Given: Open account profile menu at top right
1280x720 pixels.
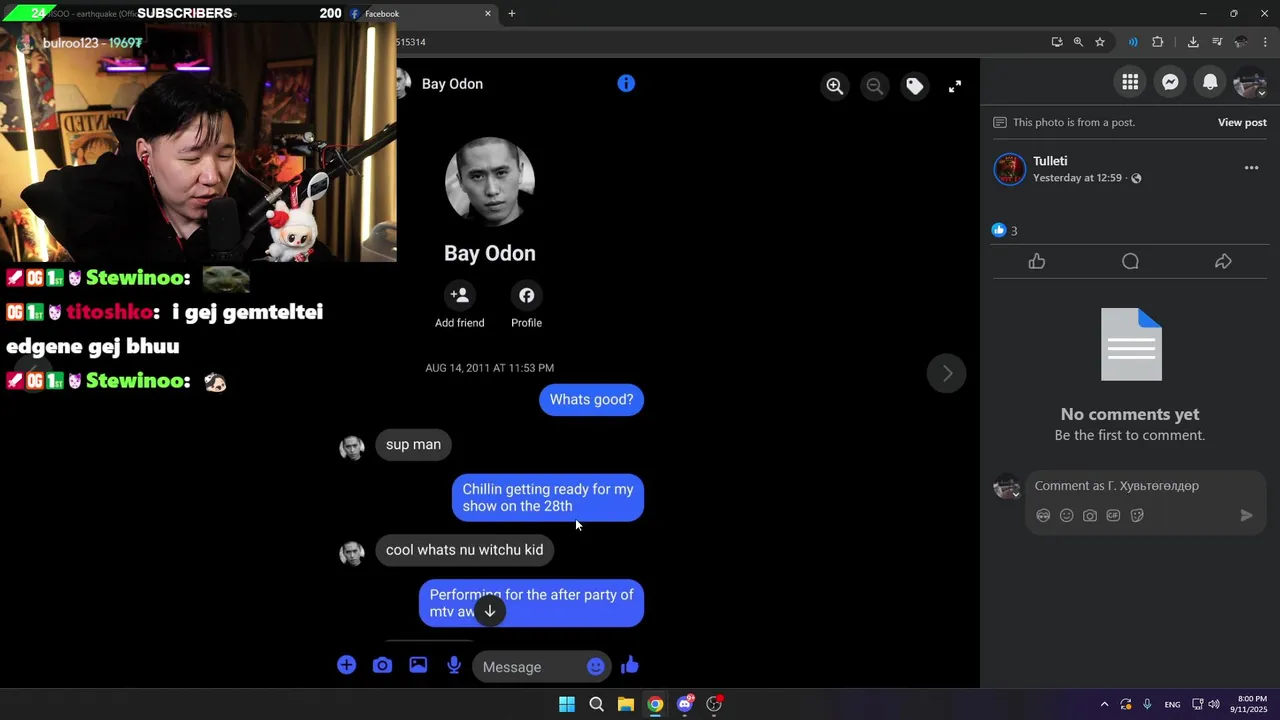Looking at the screenshot, I should (1250, 83).
